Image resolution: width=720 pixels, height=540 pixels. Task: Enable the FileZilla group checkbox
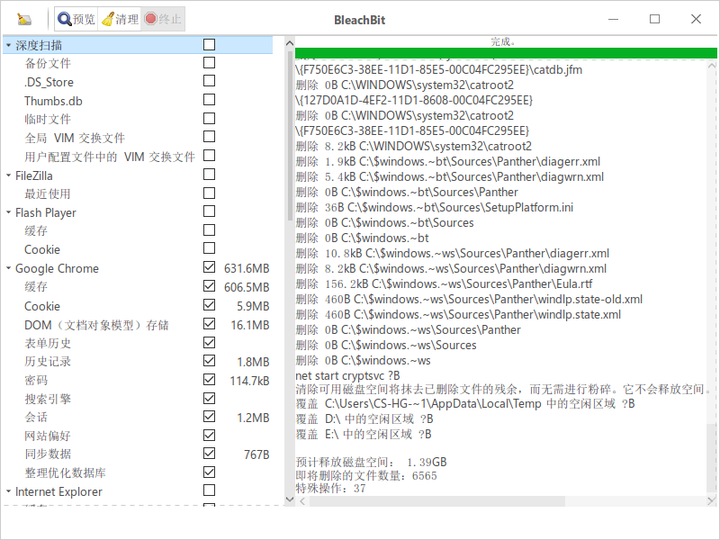pyautogui.click(x=209, y=174)
